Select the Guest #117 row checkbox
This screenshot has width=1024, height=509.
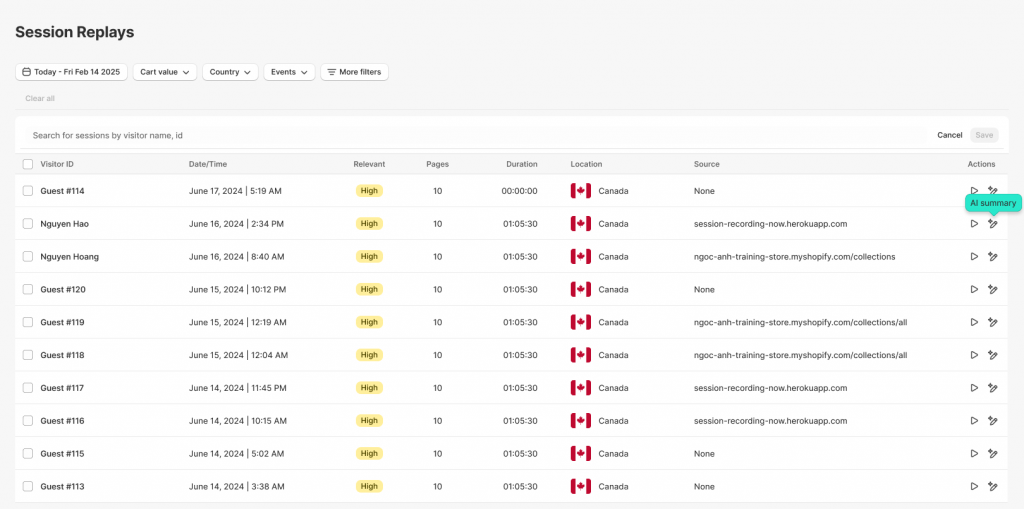click(x=28, y=388)
